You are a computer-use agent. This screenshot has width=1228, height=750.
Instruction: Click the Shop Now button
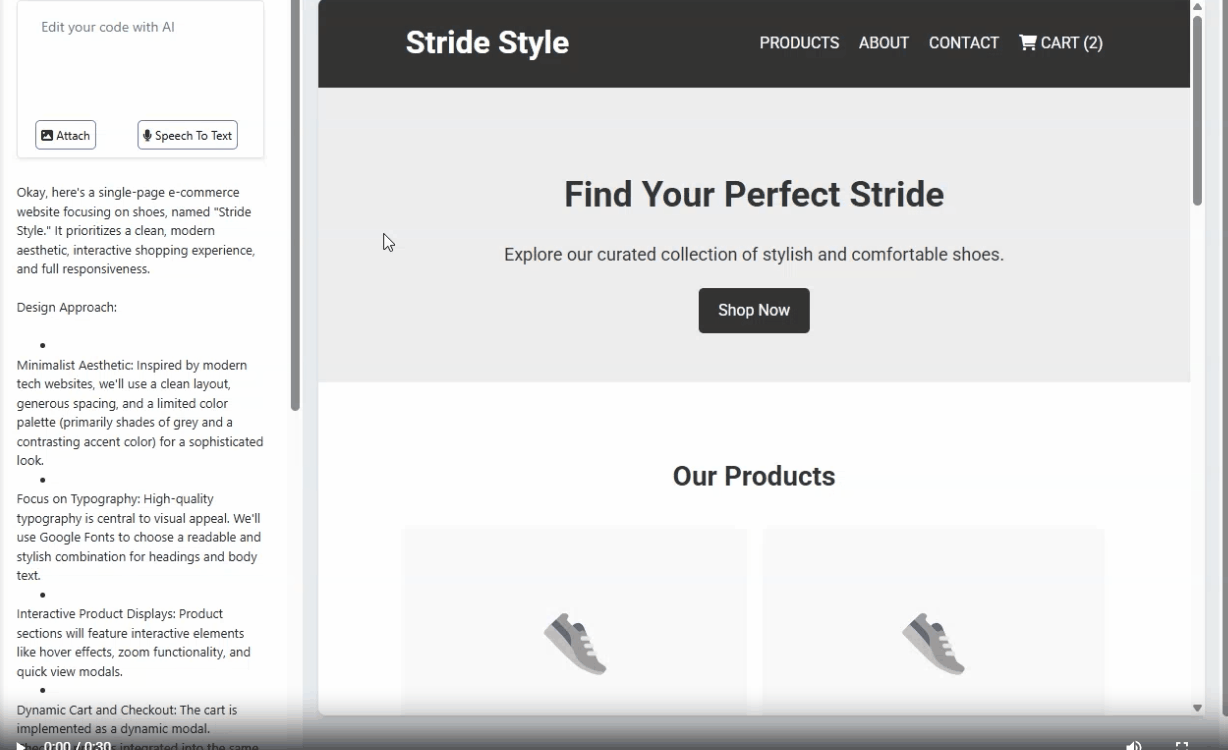(753, 310)
